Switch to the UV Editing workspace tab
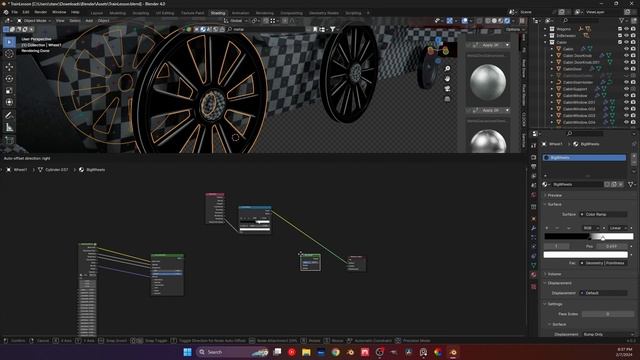 click(x=165, y=13)
